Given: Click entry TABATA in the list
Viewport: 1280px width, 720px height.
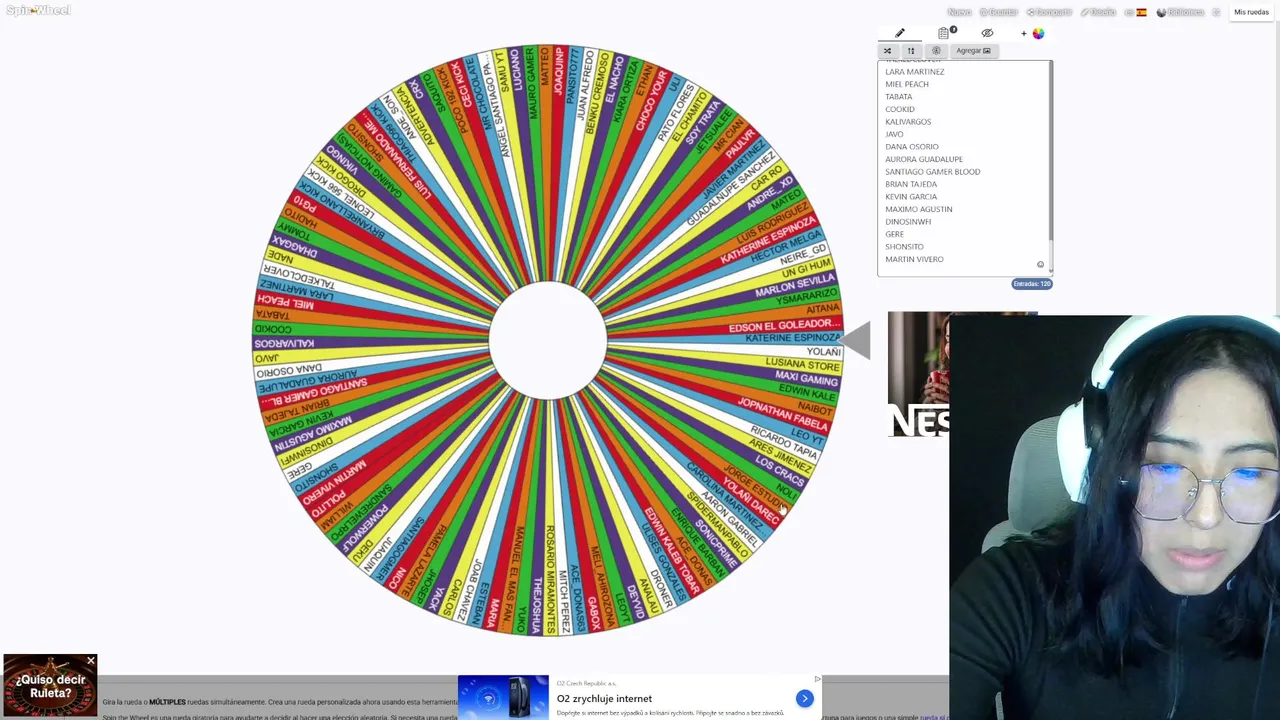Looking at the screenshot, I should [898, 97].
